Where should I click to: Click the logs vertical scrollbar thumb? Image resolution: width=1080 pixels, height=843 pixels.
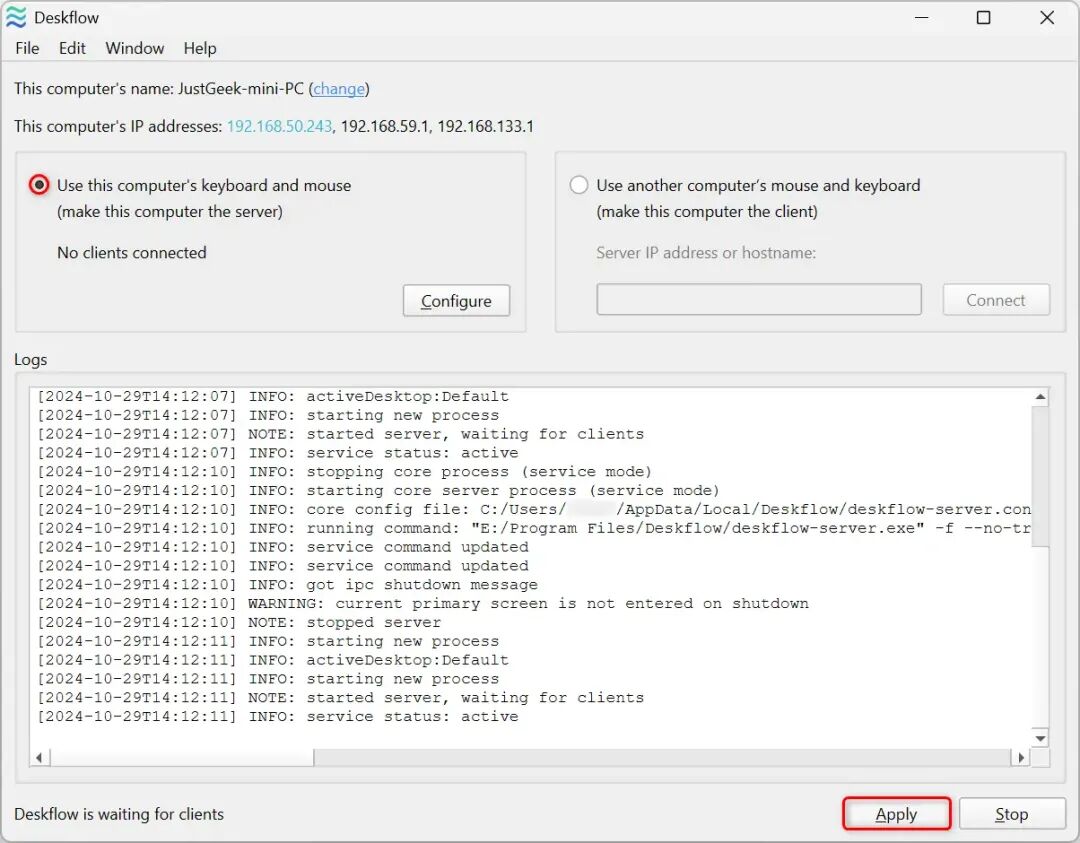point(1040,476)
